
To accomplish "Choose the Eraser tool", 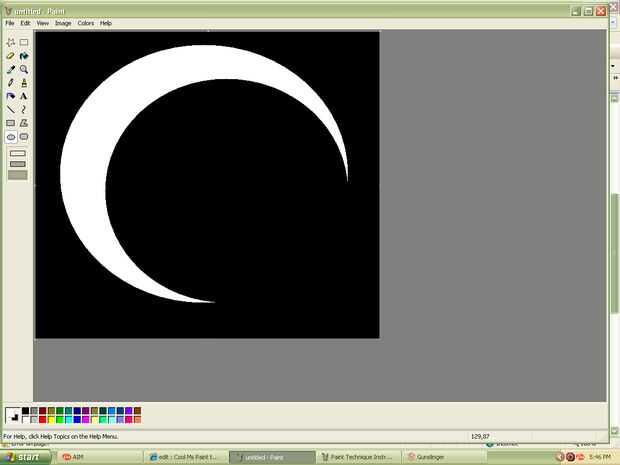I will [11, 56].
